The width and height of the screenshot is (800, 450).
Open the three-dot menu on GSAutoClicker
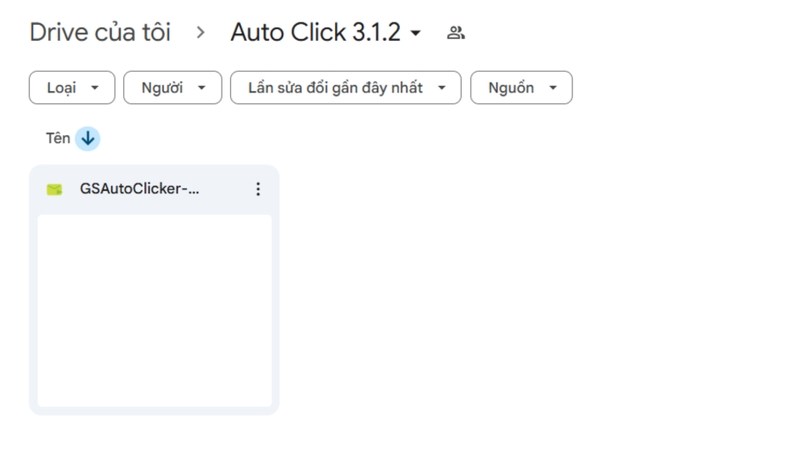(x=258, y=189)
